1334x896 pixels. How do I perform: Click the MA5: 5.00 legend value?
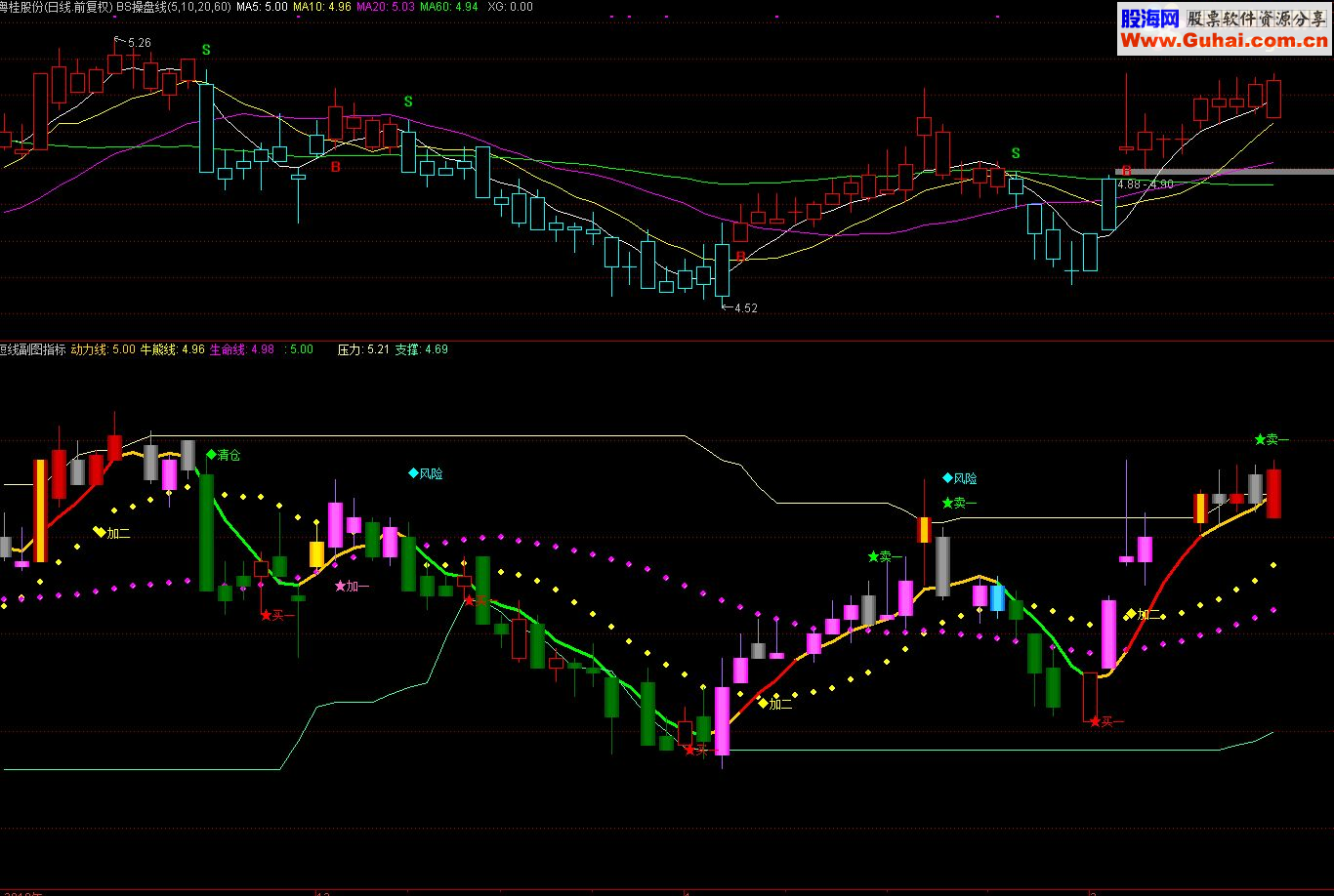(263, 7)
